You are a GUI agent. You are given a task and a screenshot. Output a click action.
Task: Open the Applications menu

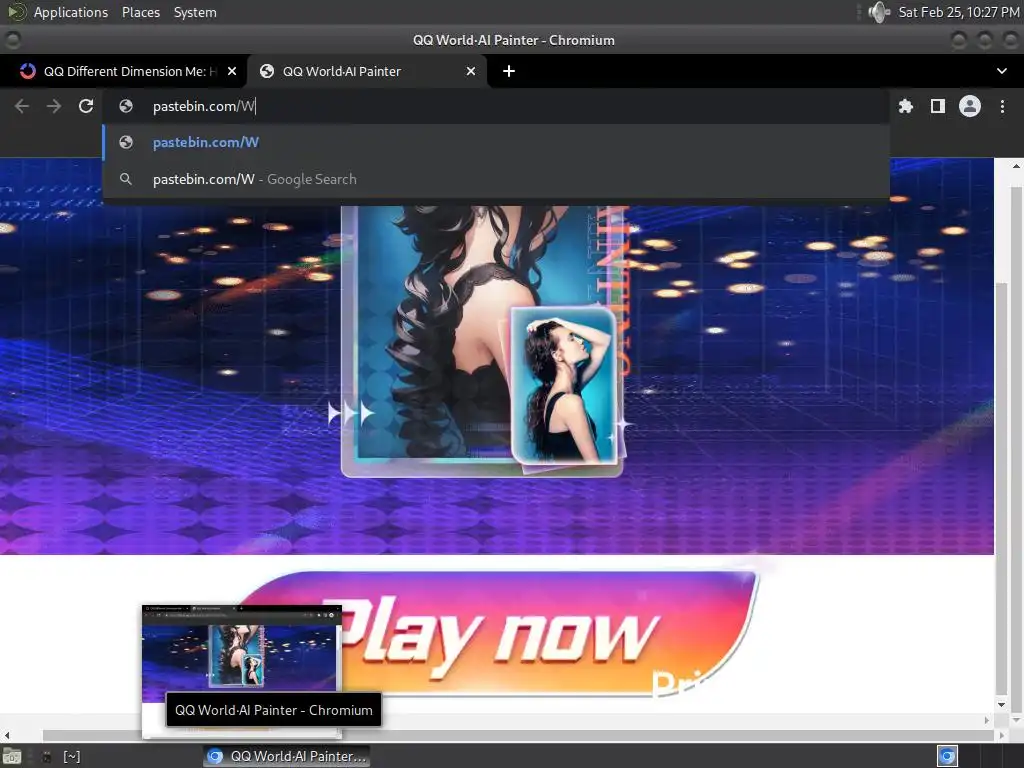coord(71,12)
